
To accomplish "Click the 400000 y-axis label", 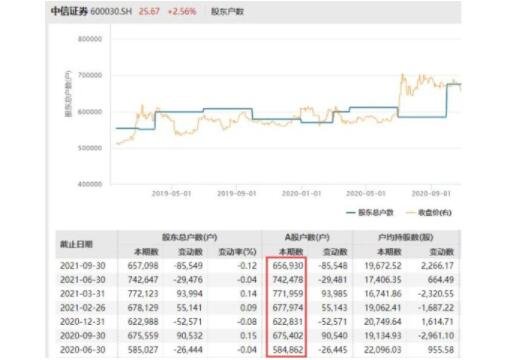I will click(x=90, y=184).
